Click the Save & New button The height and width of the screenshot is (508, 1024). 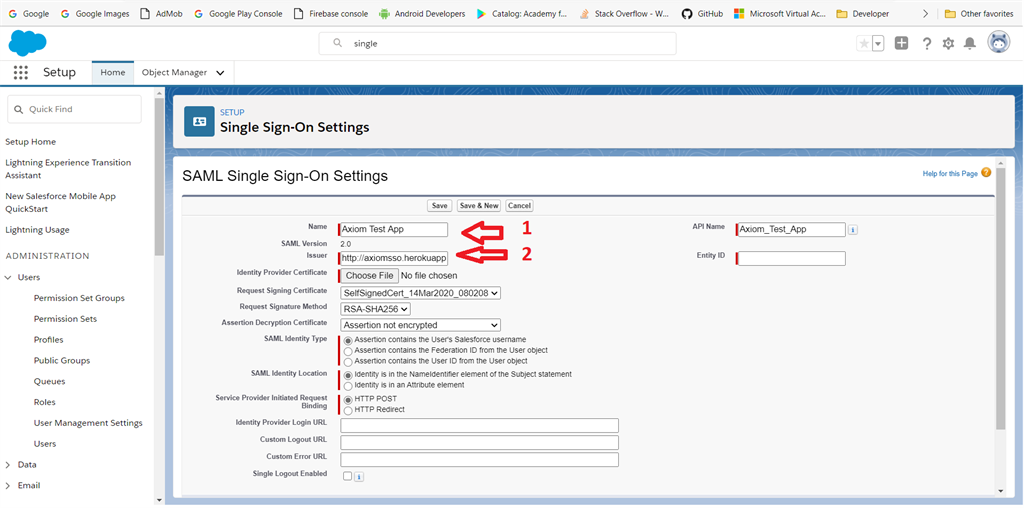479,206
